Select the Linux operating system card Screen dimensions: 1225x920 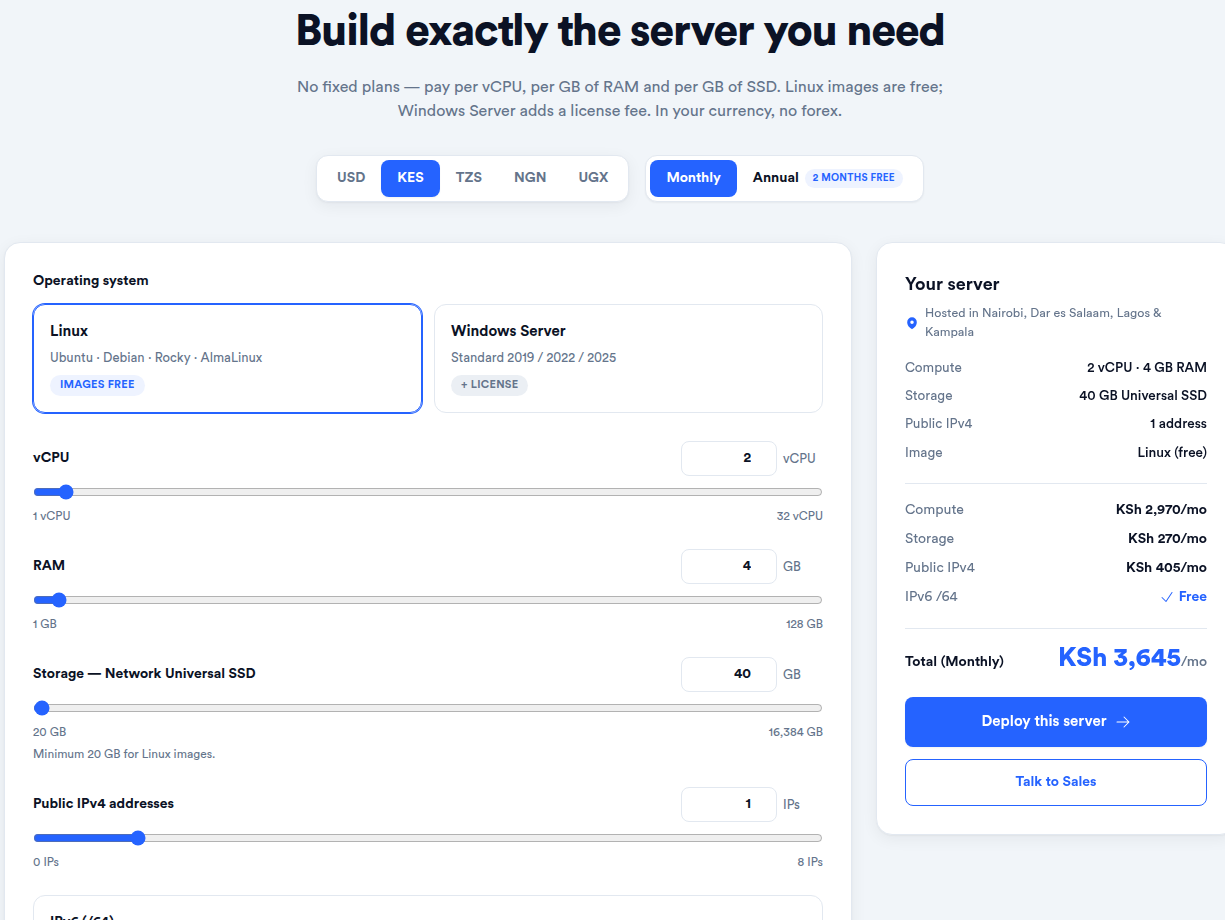[x=228, y=358]
